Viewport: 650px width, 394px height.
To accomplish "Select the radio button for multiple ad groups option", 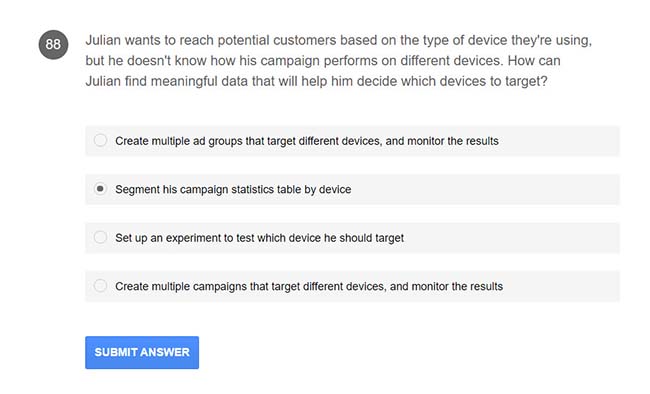I will 100,140.
